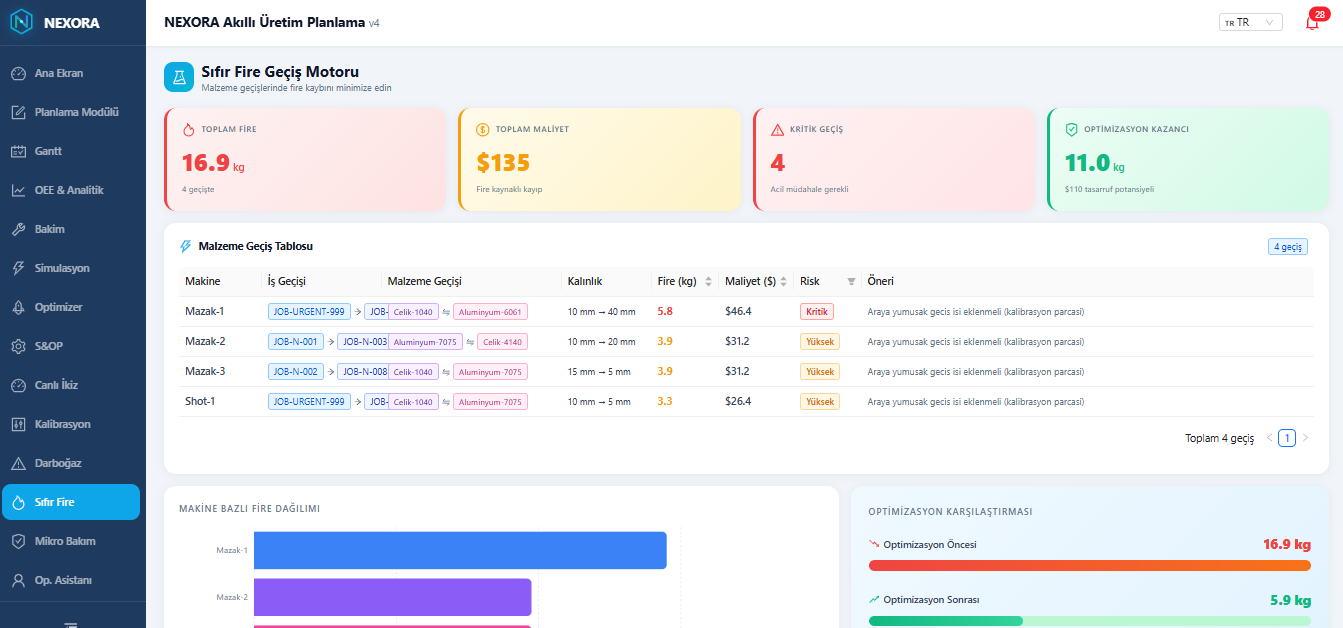Click the Bakım wrench icon
The image size is (1343, 628).
[18, 229]
